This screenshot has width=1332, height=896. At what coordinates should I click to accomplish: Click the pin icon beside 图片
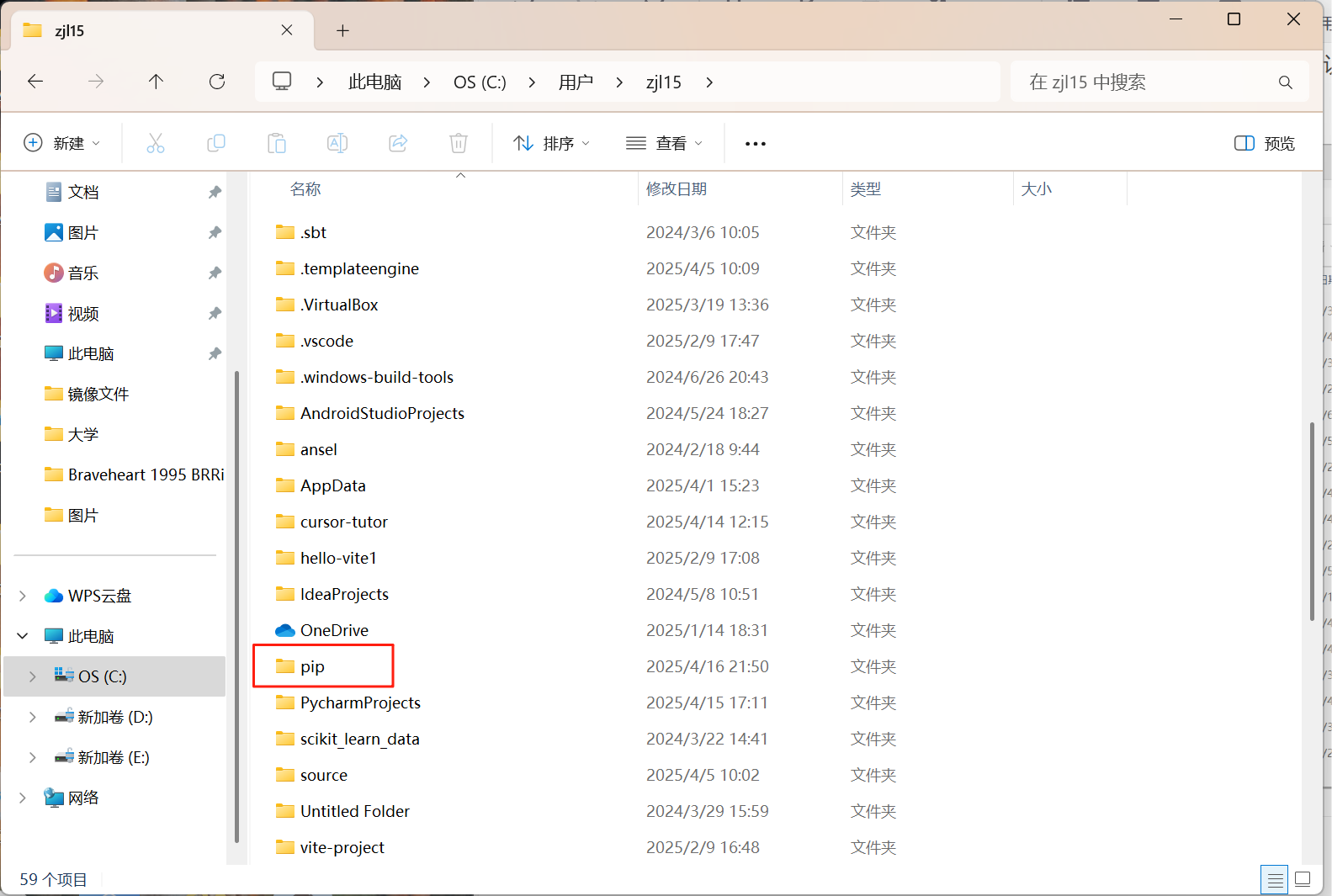(x=215, y=232)
